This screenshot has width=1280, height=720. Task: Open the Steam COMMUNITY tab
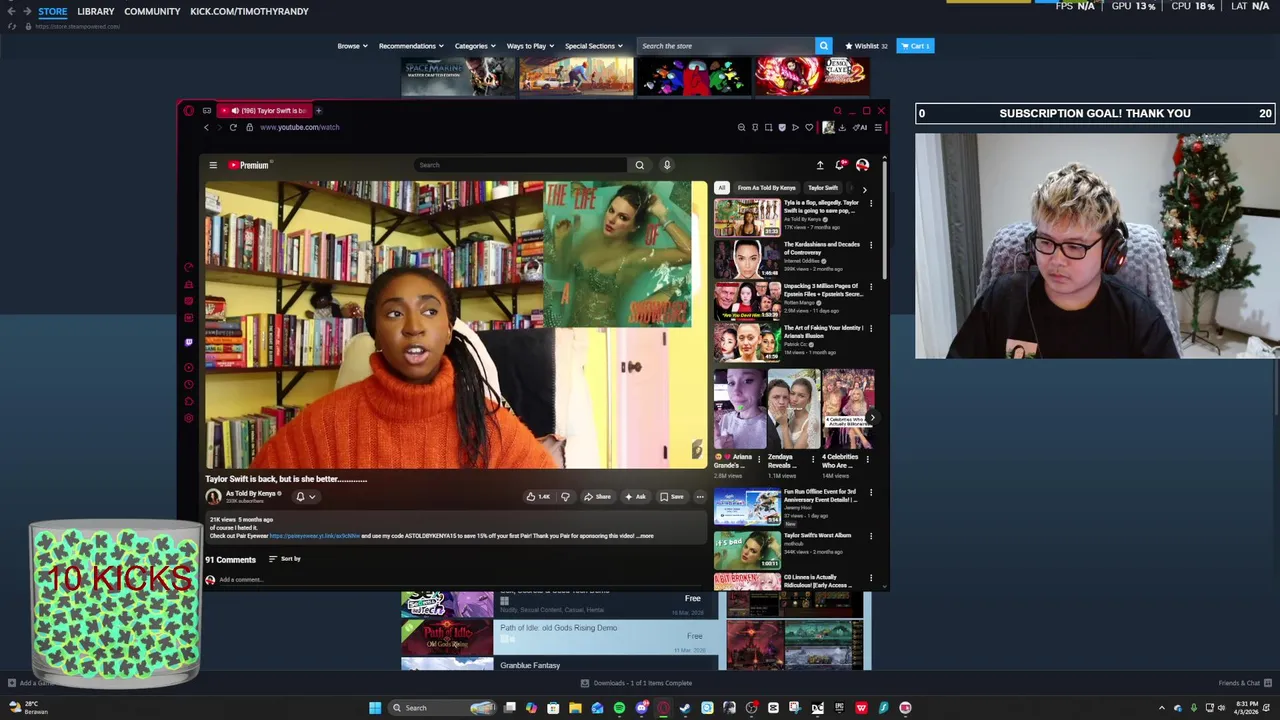(152, 11)
